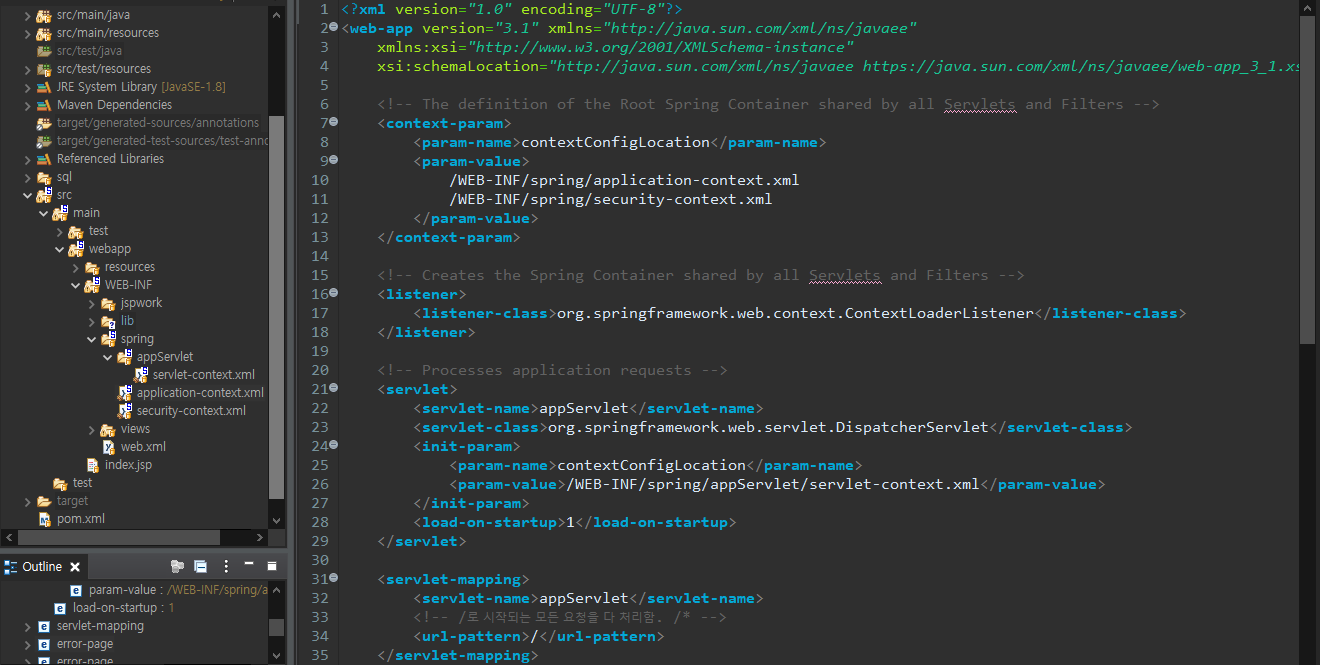
Task: Expand servlet-mapping node in Outline
Action: pyautogui.click(x=28, y=626)
